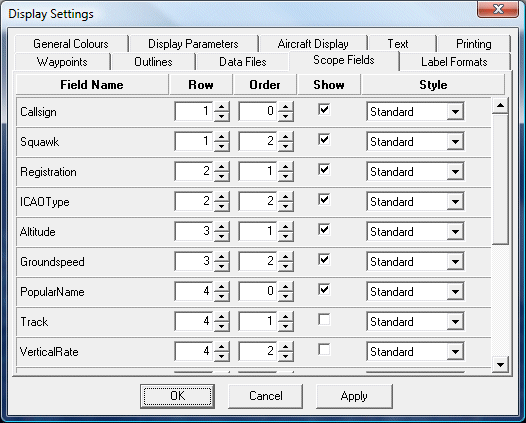
Task: Enable the Track Show checkbox
Action: point(324,319)
